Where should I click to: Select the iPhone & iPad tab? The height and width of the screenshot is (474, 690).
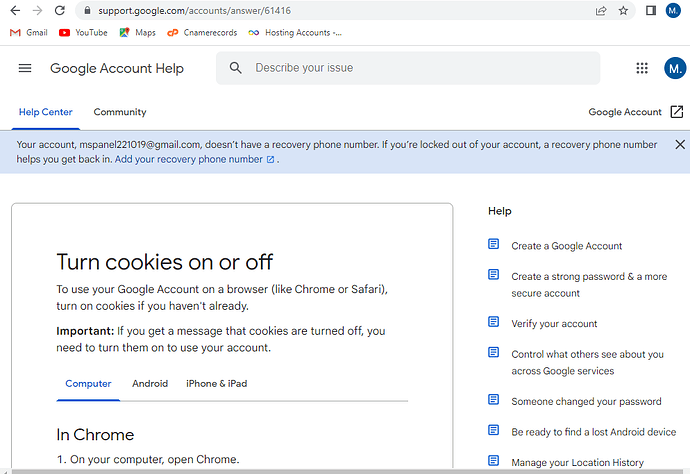[216, 383]
